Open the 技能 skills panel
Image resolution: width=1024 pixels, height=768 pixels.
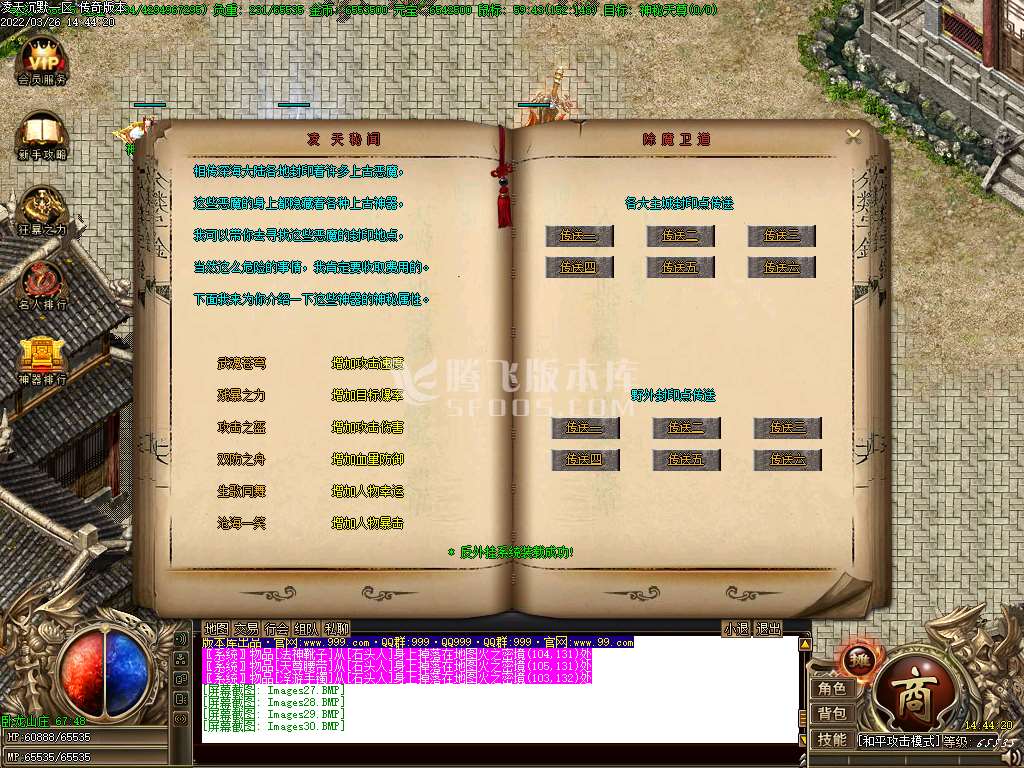(831, 739)
